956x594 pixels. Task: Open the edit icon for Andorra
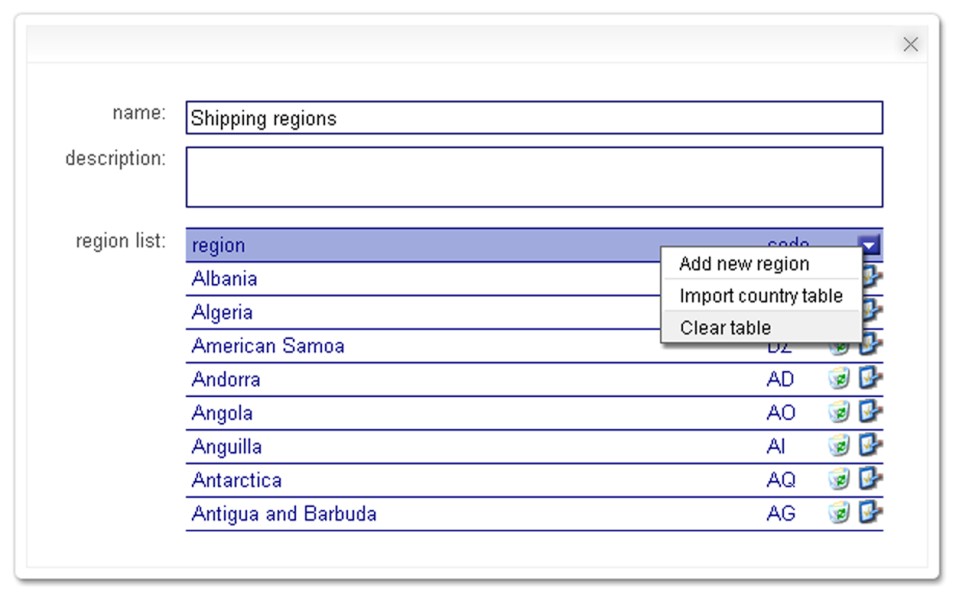click(868, 381)
